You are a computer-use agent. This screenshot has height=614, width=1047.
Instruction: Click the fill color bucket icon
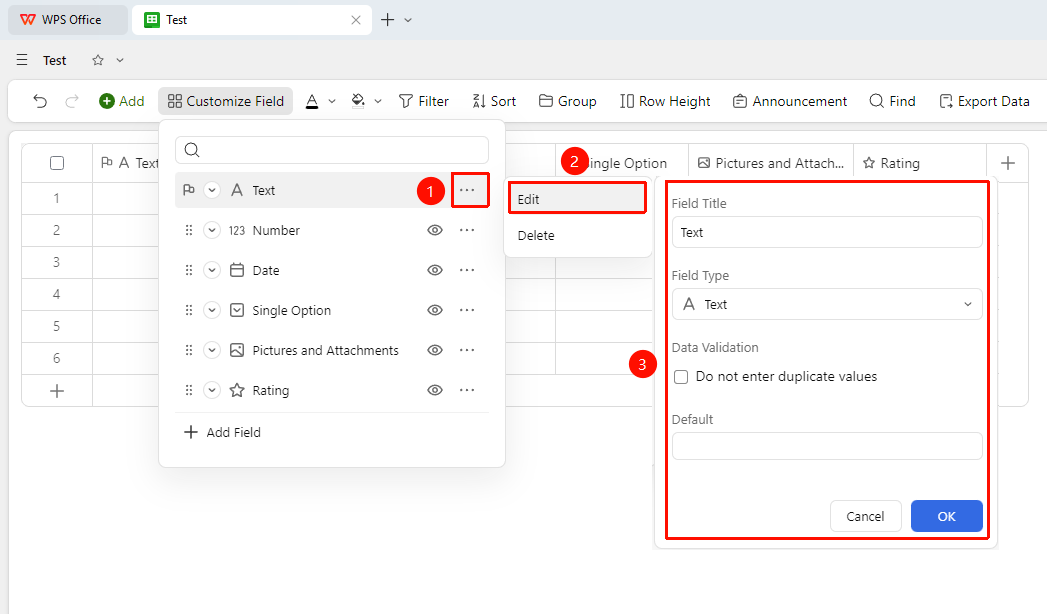pos(359,101)
